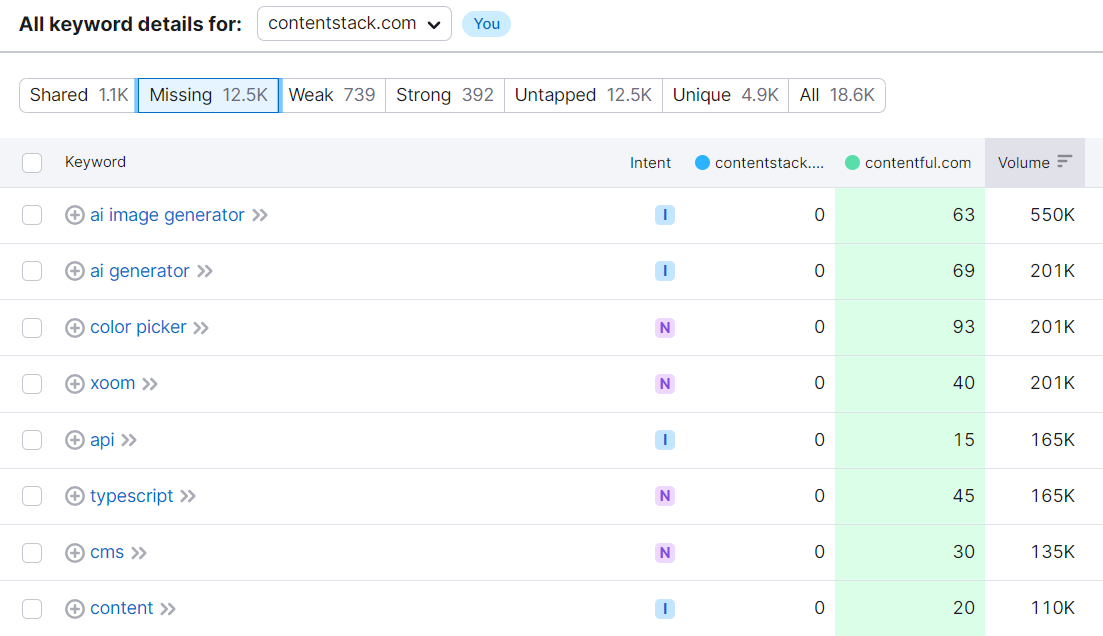Viewport: 1103px width, 636px height.
Task: Click the intent badge 'I' for ai image generator
Action: pyautogui.click(x=665, y=215)
